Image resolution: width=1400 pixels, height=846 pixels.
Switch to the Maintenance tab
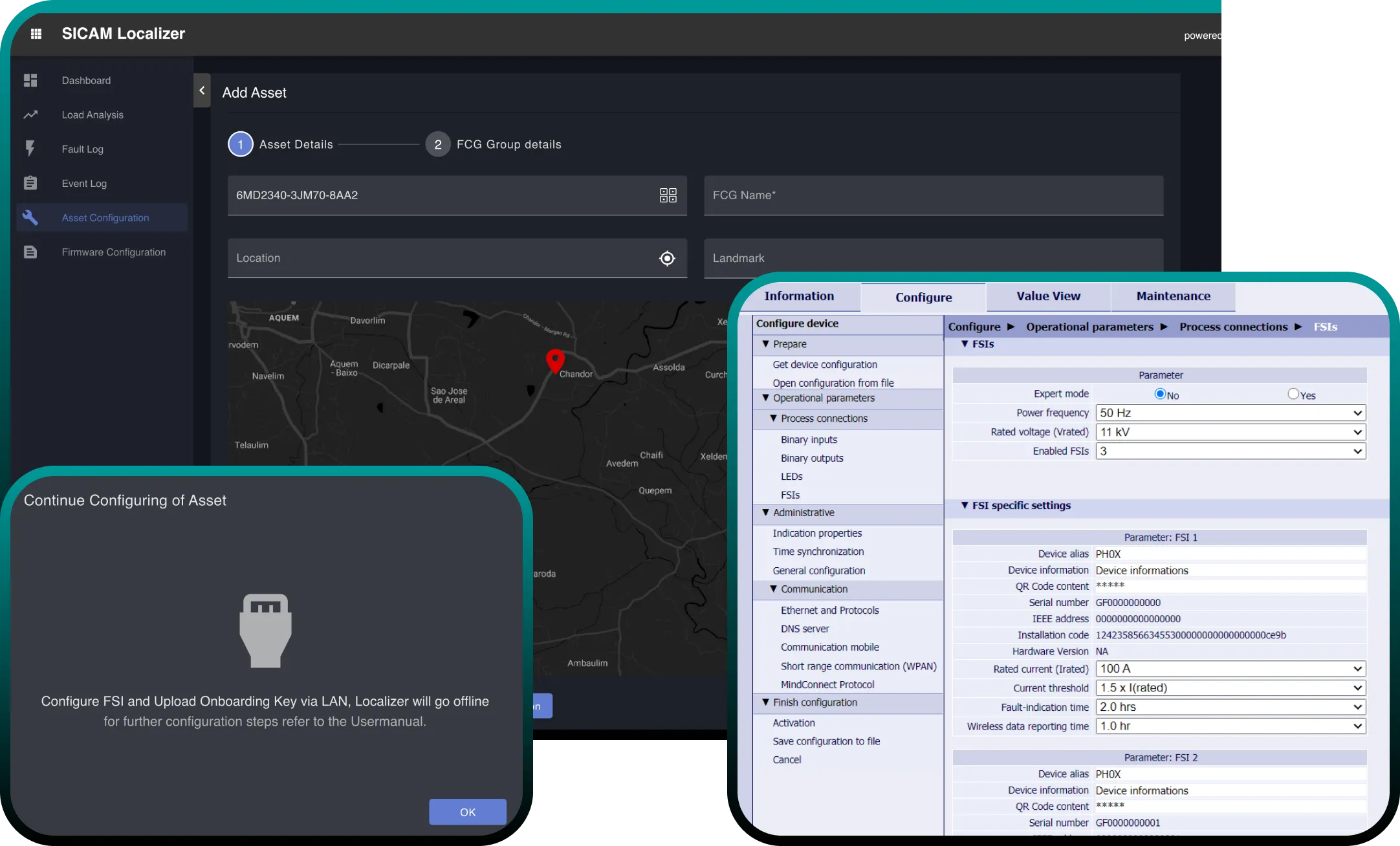(1173, 296)
